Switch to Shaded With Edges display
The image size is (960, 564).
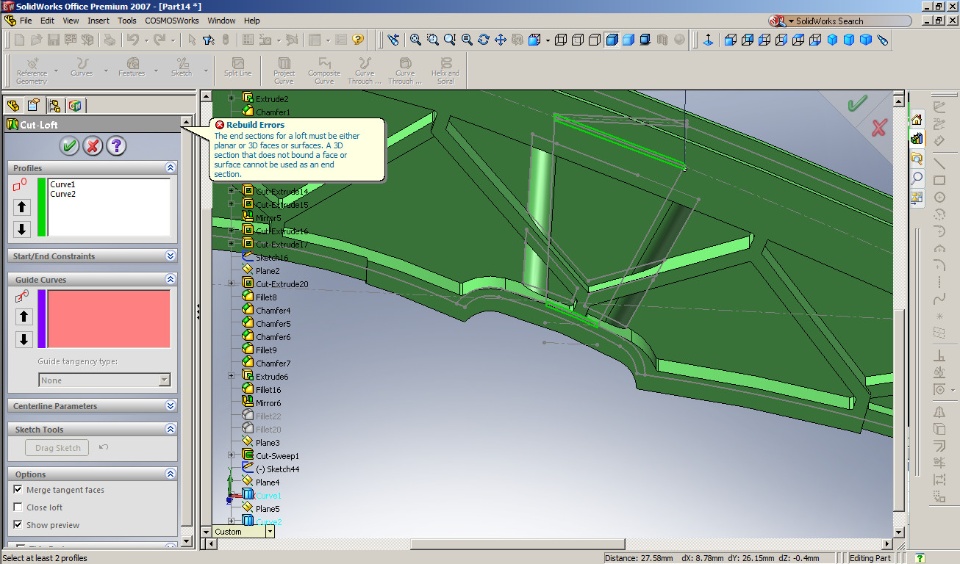611,40
